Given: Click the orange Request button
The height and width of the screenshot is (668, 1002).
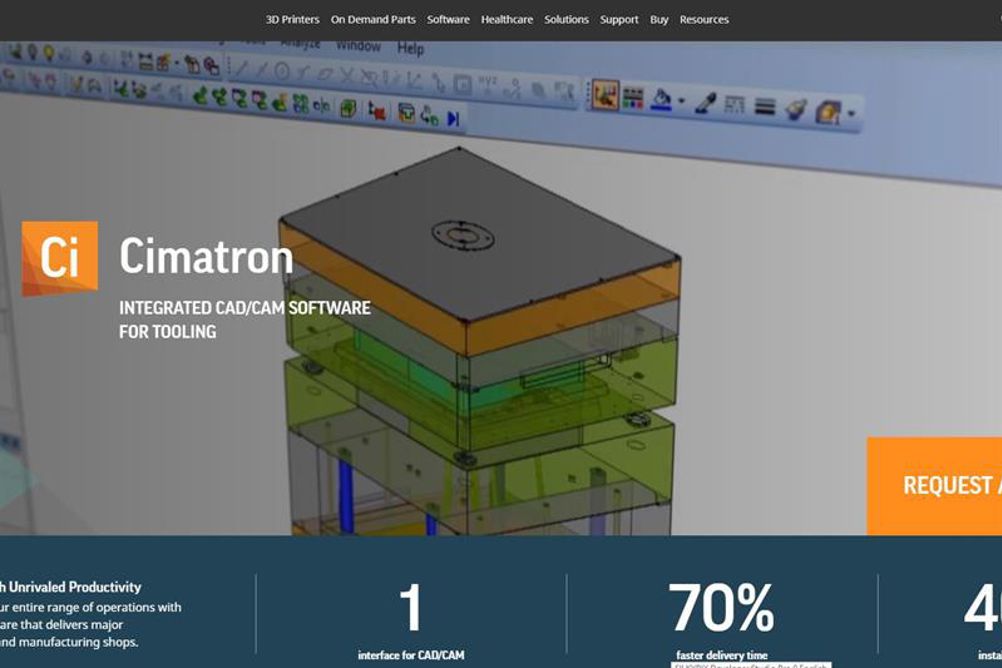Looking at the screenshot, I should pyautogui.click(x=934, y=486).
